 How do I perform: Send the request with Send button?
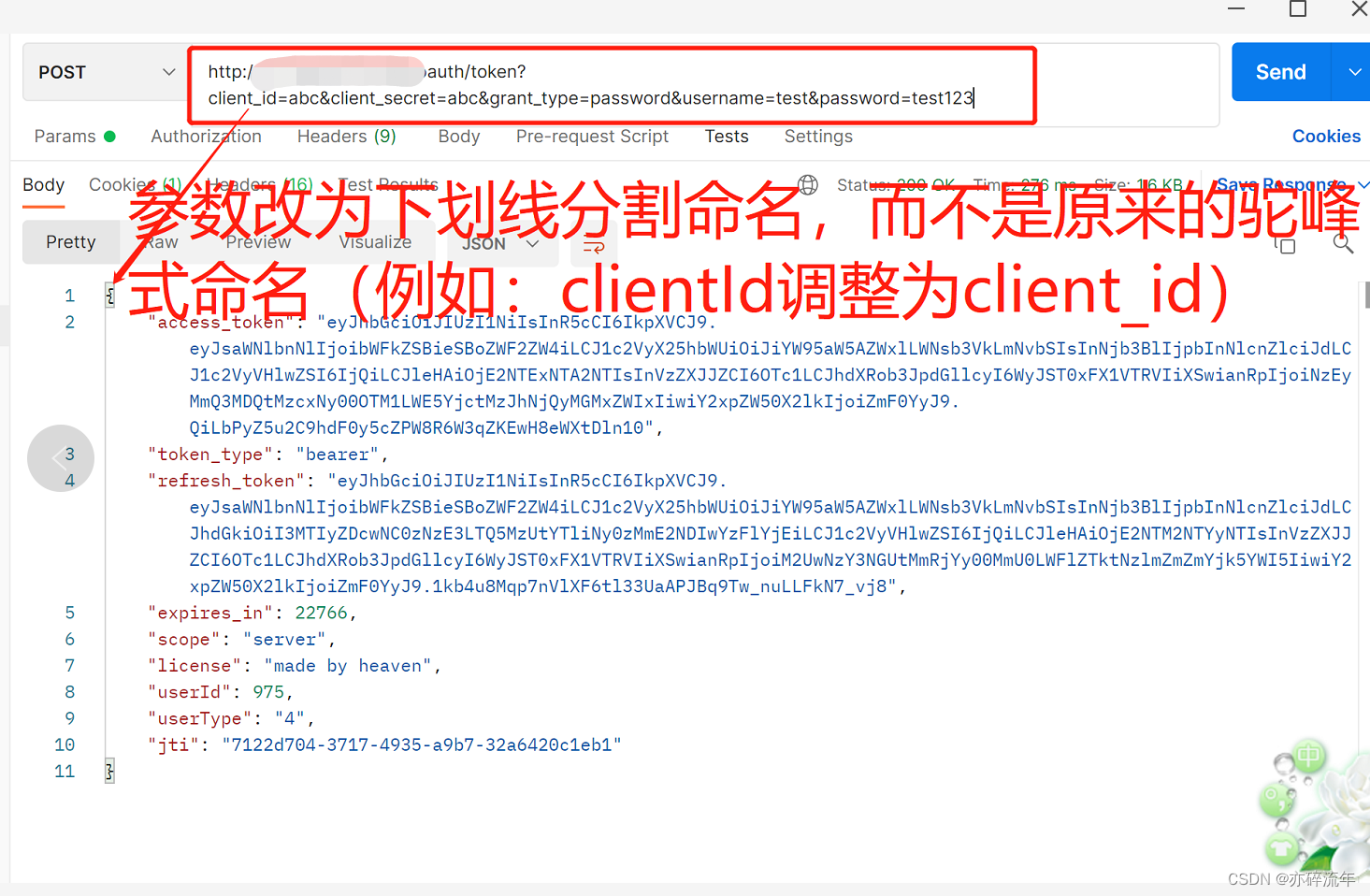(1280, 72)
